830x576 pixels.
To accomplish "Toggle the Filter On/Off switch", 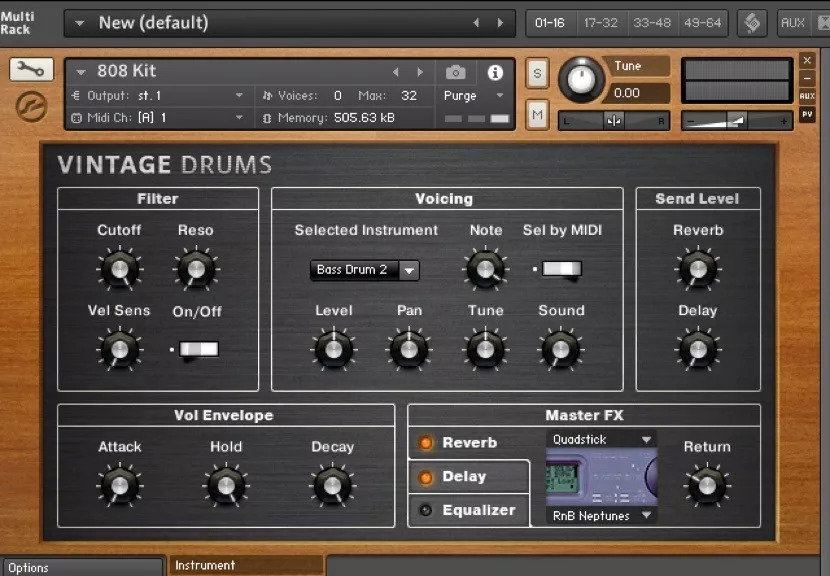I will tap(197, 349).
